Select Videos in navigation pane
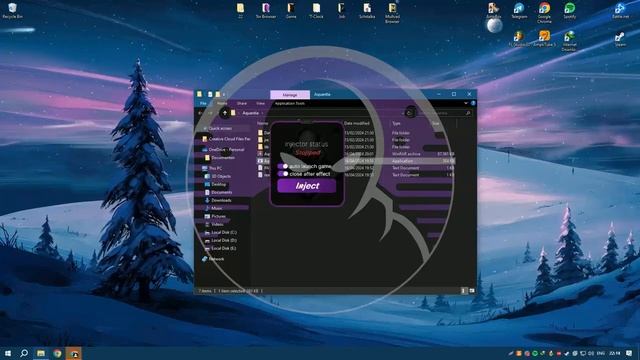The image size is (640, 360). point(214,224)
